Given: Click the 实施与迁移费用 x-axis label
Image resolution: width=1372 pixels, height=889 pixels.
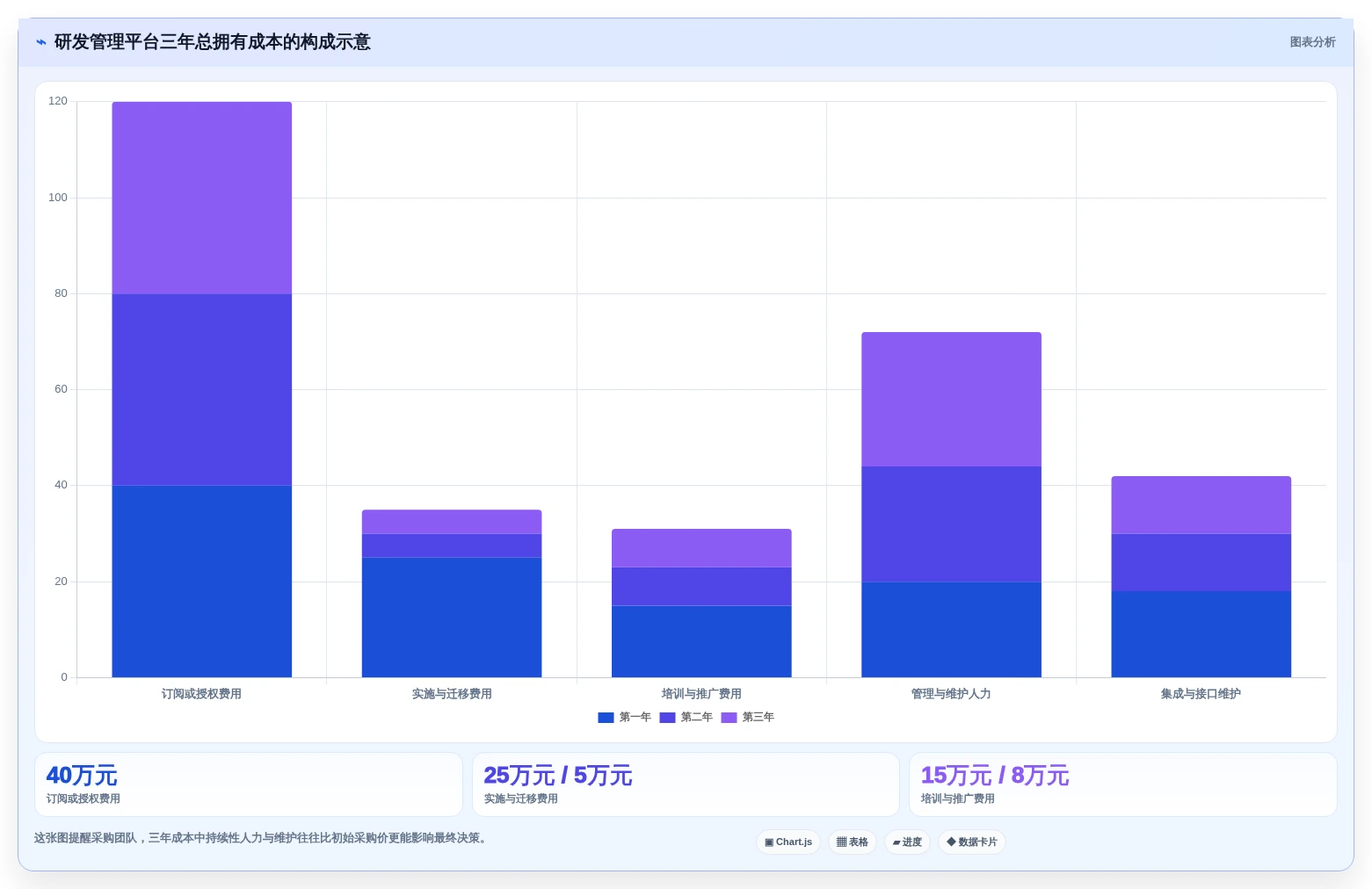Looking at the screenshot, I should [x=452, y=694].
